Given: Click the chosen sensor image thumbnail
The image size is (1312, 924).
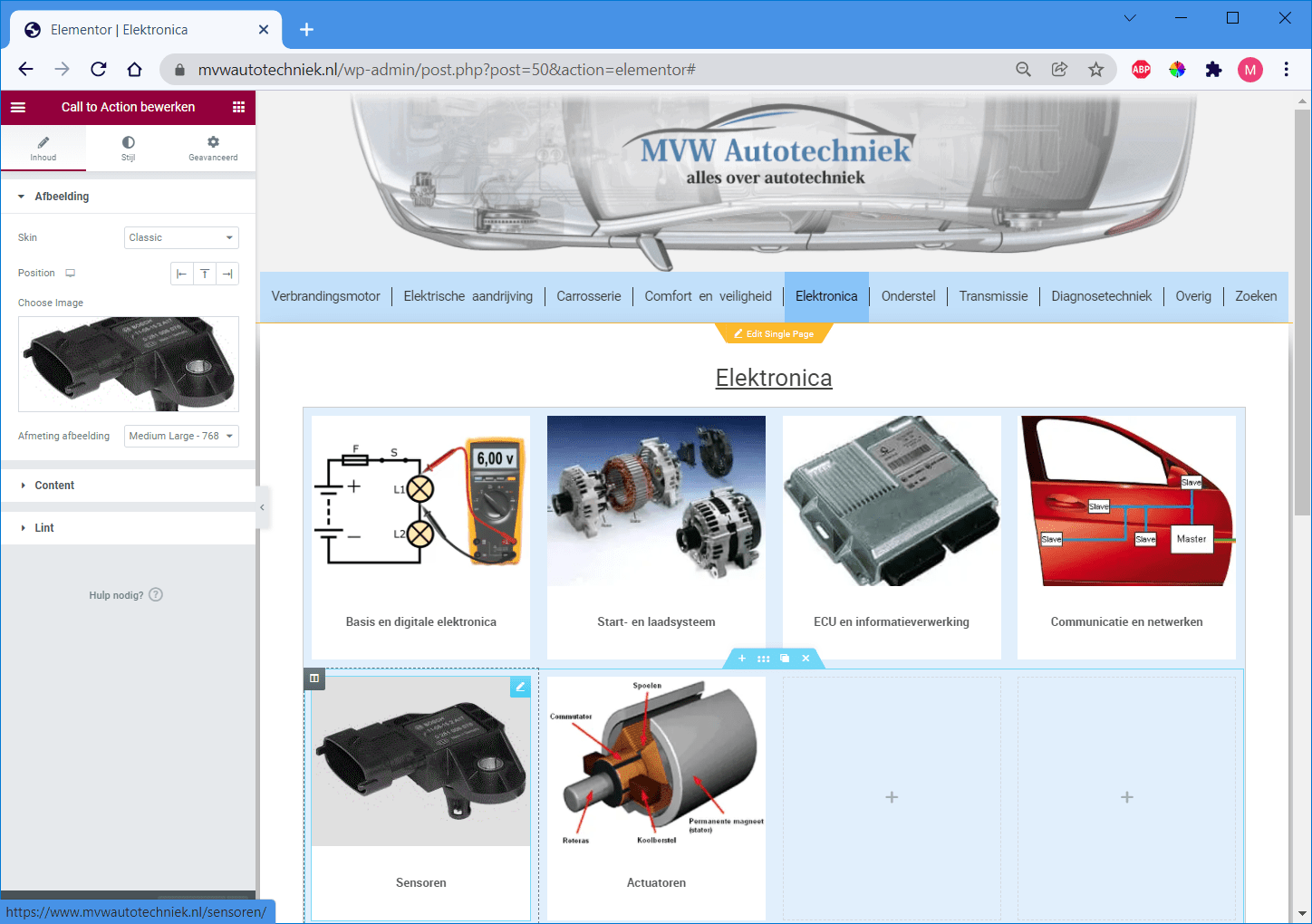Looking at the screenshot, I should click(x=129, y=364).
